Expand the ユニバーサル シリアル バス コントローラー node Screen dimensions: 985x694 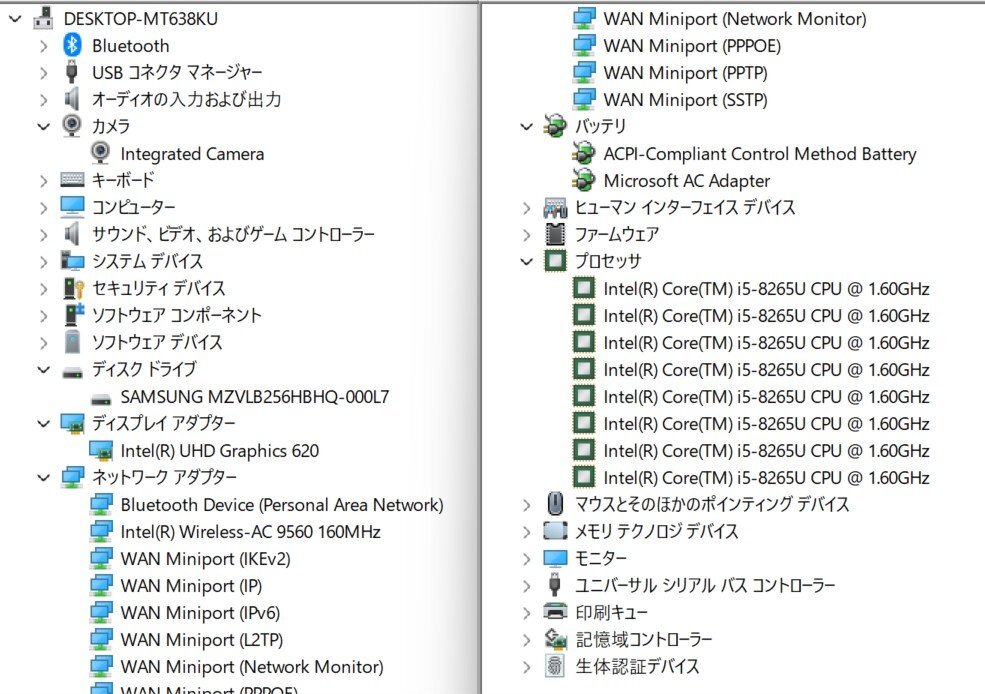click(526, 585)
